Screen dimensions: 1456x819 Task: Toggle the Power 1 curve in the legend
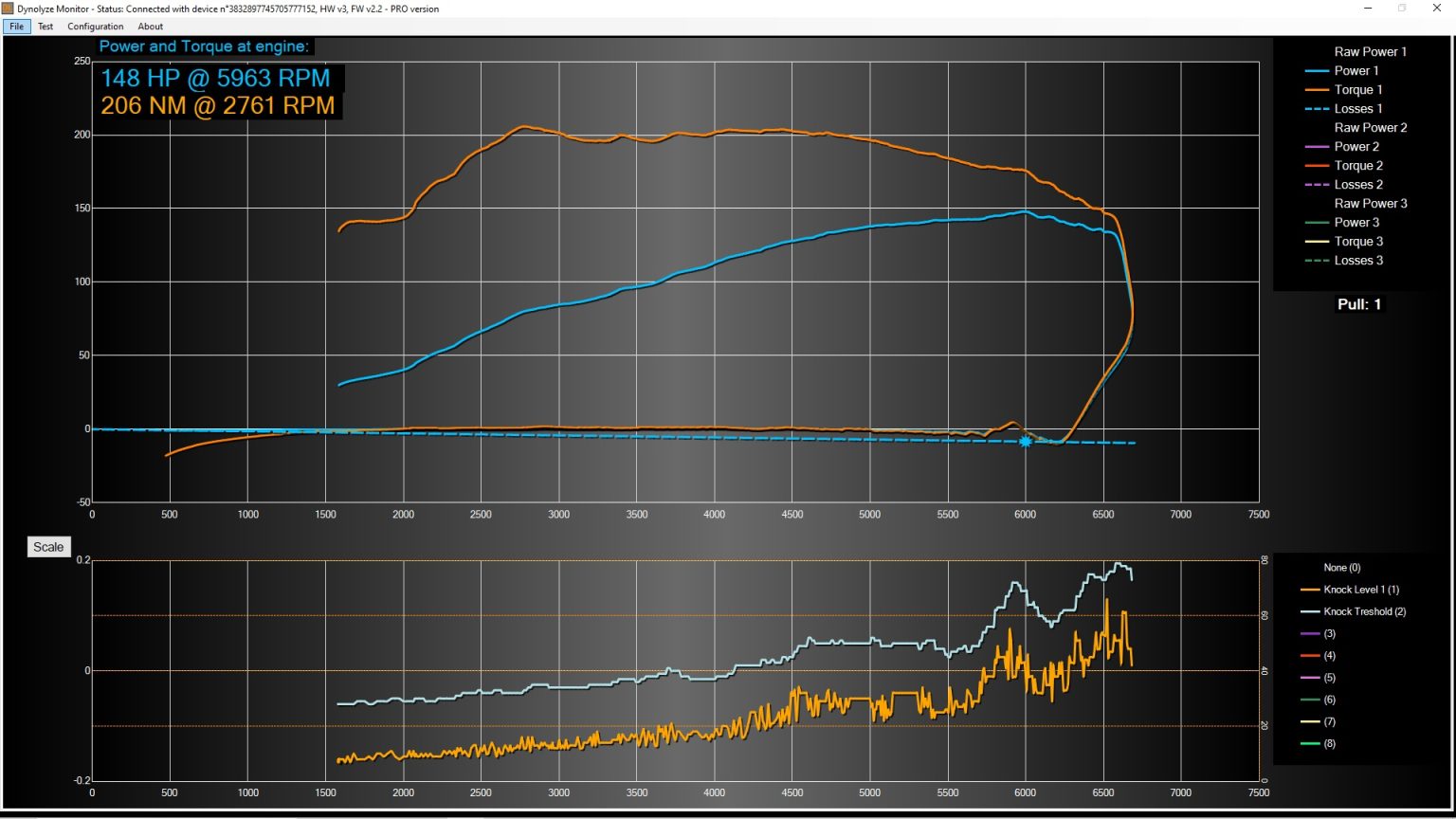click(1356, 70)
